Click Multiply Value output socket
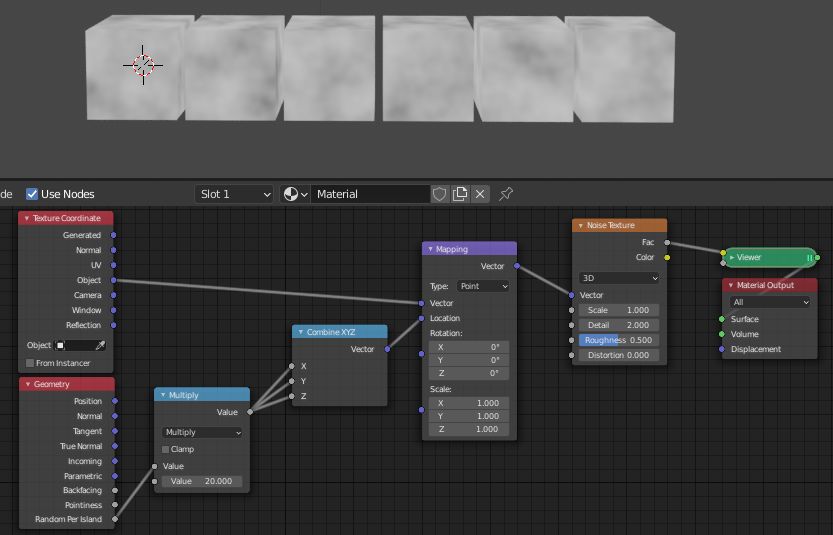 pos(250,412)
